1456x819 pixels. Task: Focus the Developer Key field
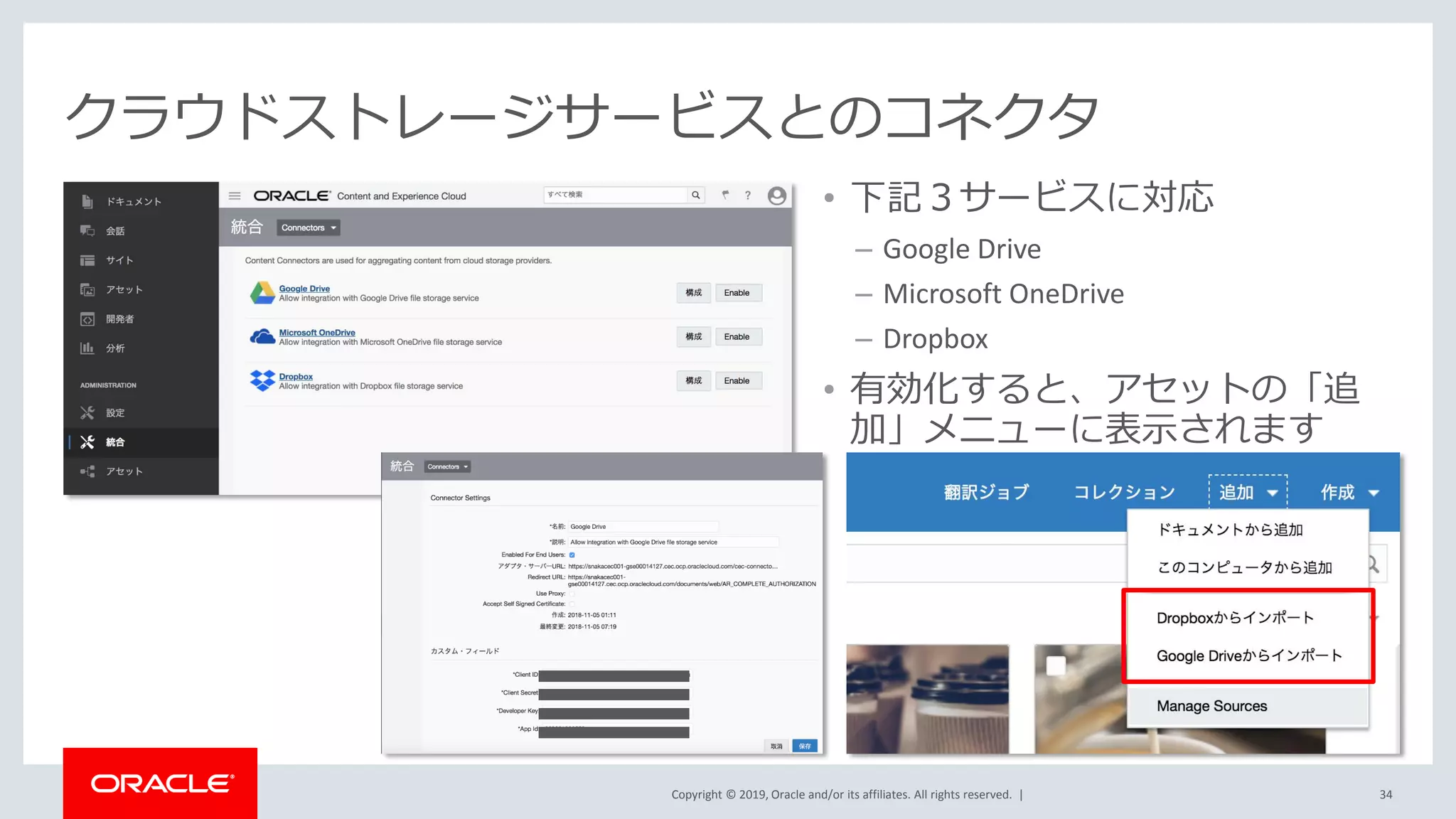point(614,713)
